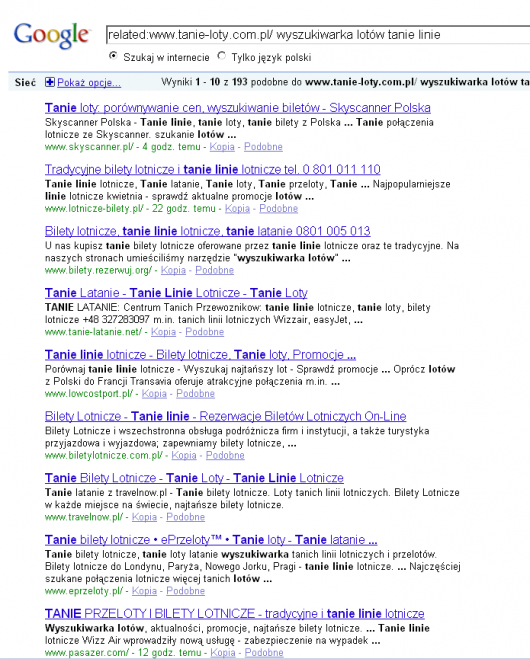Click snippet text 'TANIE LATANIE: Centrum Tanich Przewoznikow'

pos(153,308)
